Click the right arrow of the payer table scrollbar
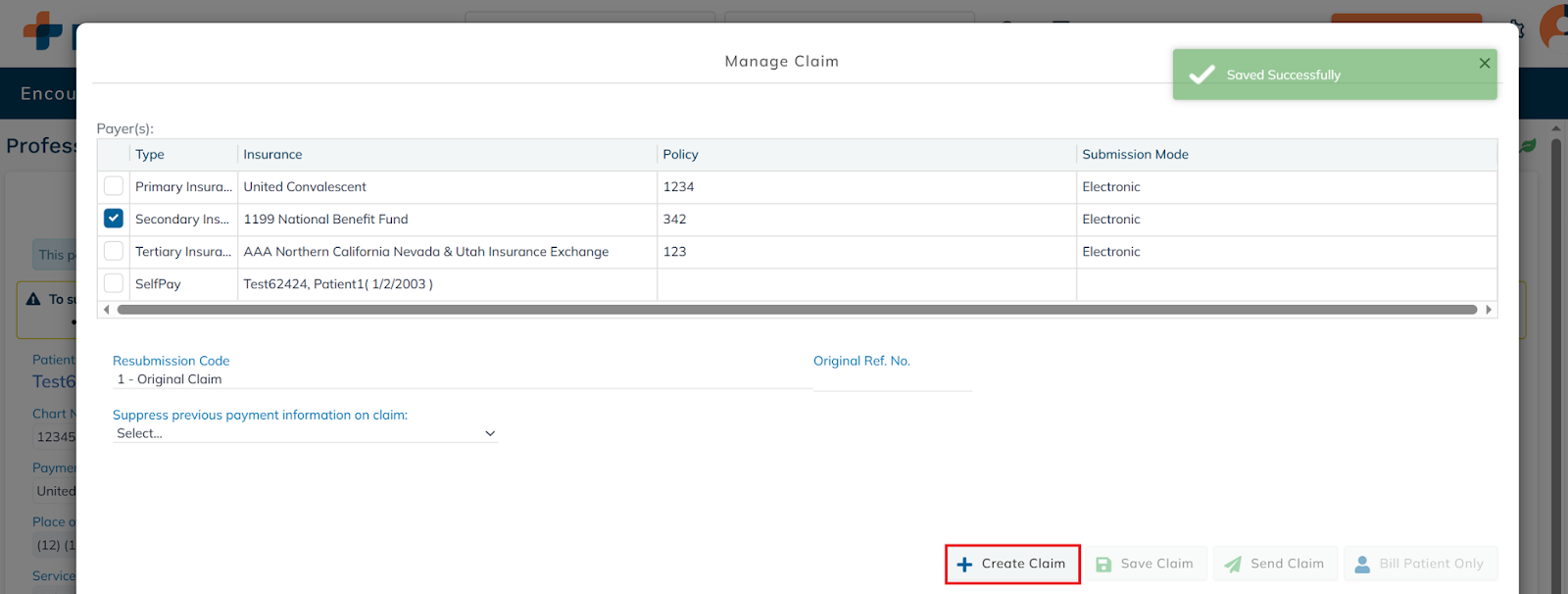 [x=1489, y=310]
